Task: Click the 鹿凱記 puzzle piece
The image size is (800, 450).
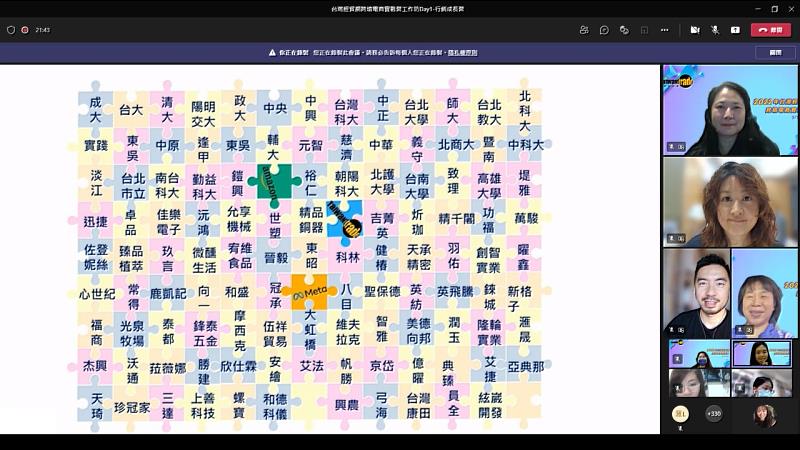Action: pyautogui.click(x=168, y=294)
